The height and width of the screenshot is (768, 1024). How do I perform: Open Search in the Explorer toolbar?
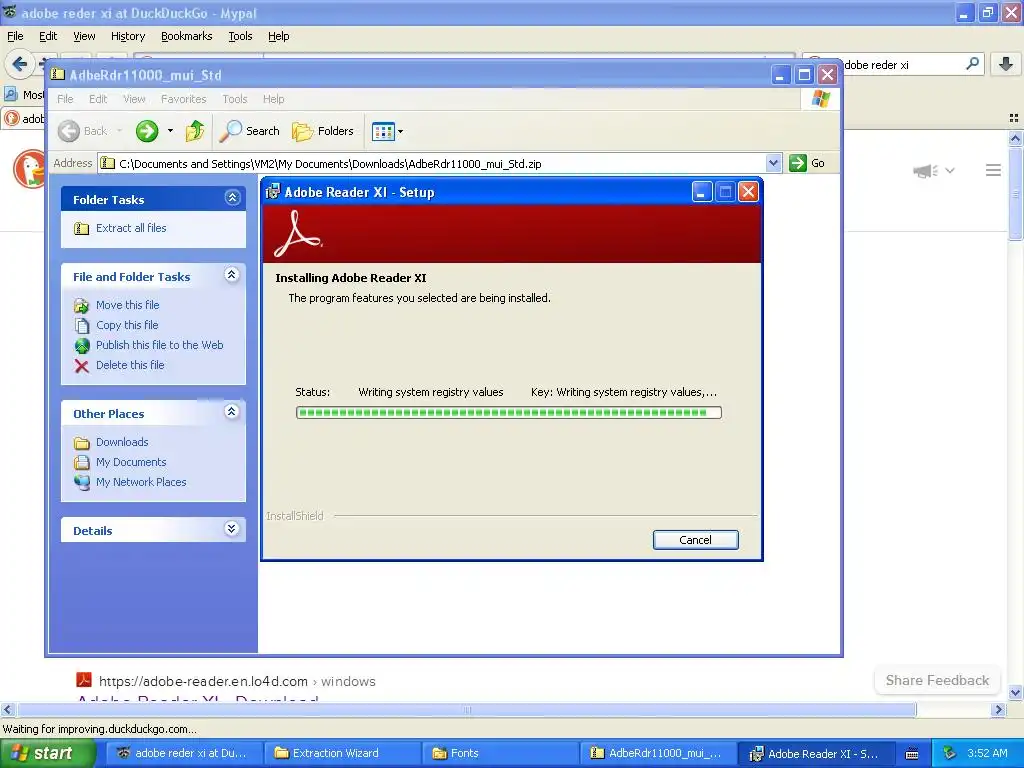click(x=249, y=131)
